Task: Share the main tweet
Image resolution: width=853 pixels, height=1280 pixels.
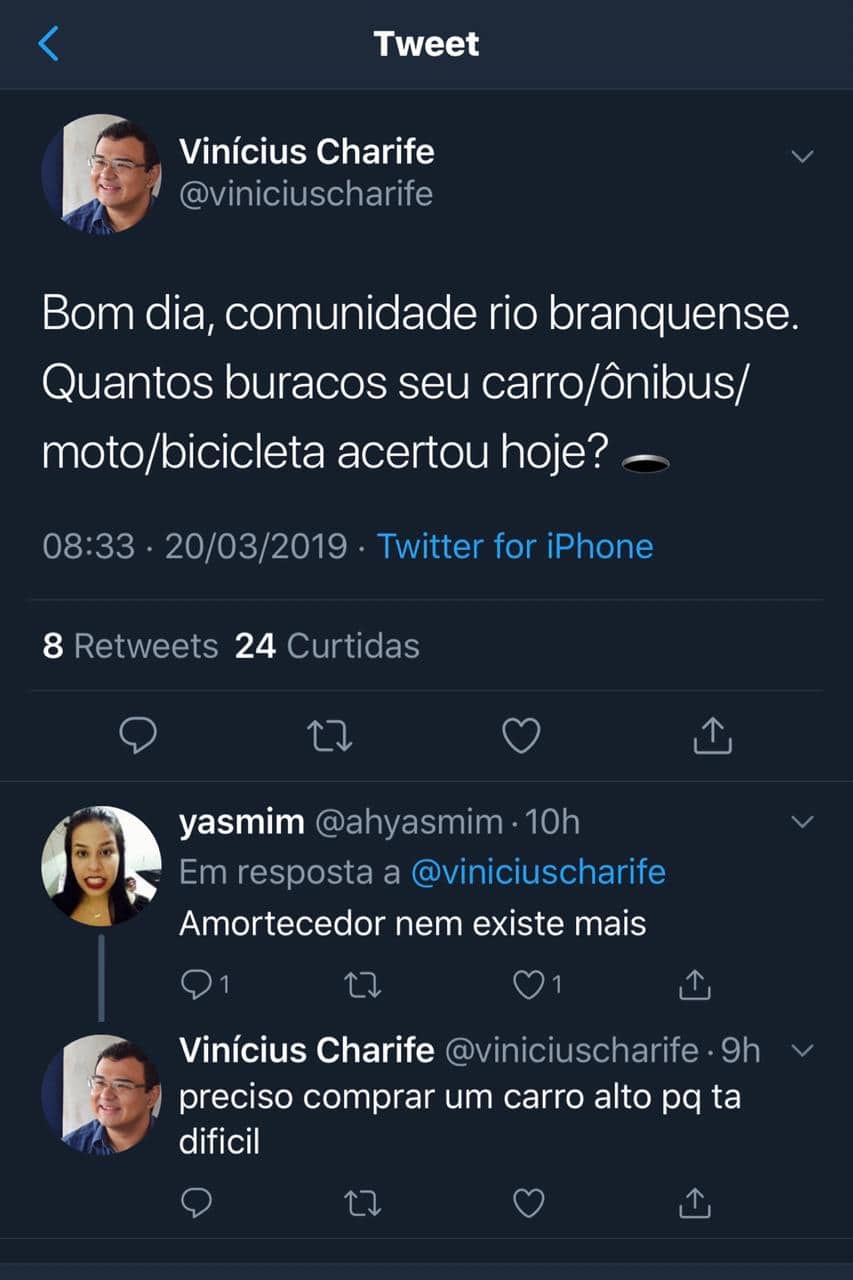Action: [712, 736]
